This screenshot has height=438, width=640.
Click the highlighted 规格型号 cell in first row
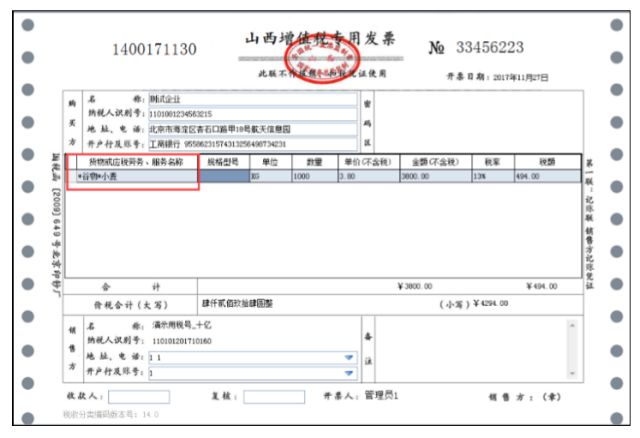[225, 176]
